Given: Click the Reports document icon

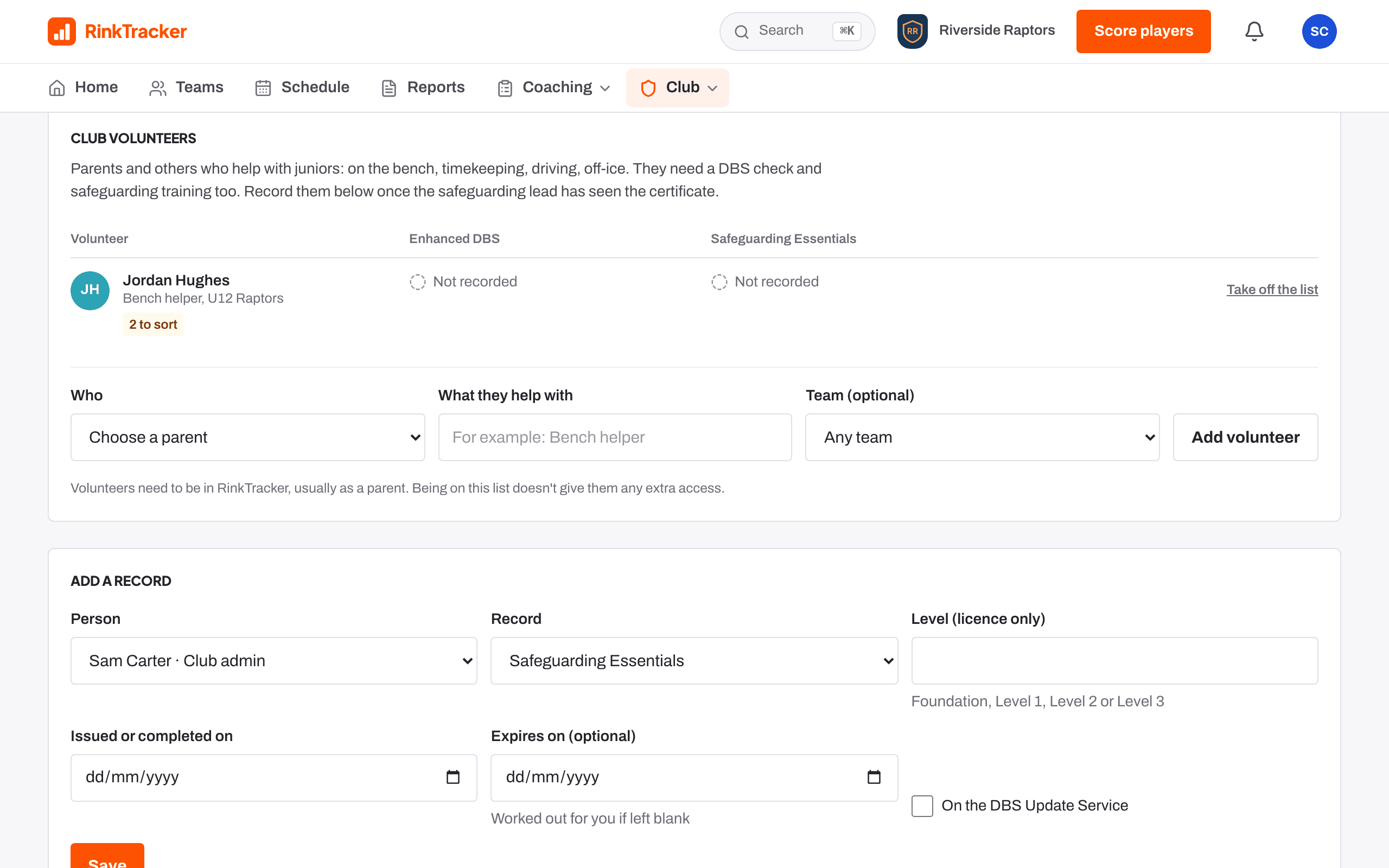Looking at the screenshot, I should coord(389,88).
